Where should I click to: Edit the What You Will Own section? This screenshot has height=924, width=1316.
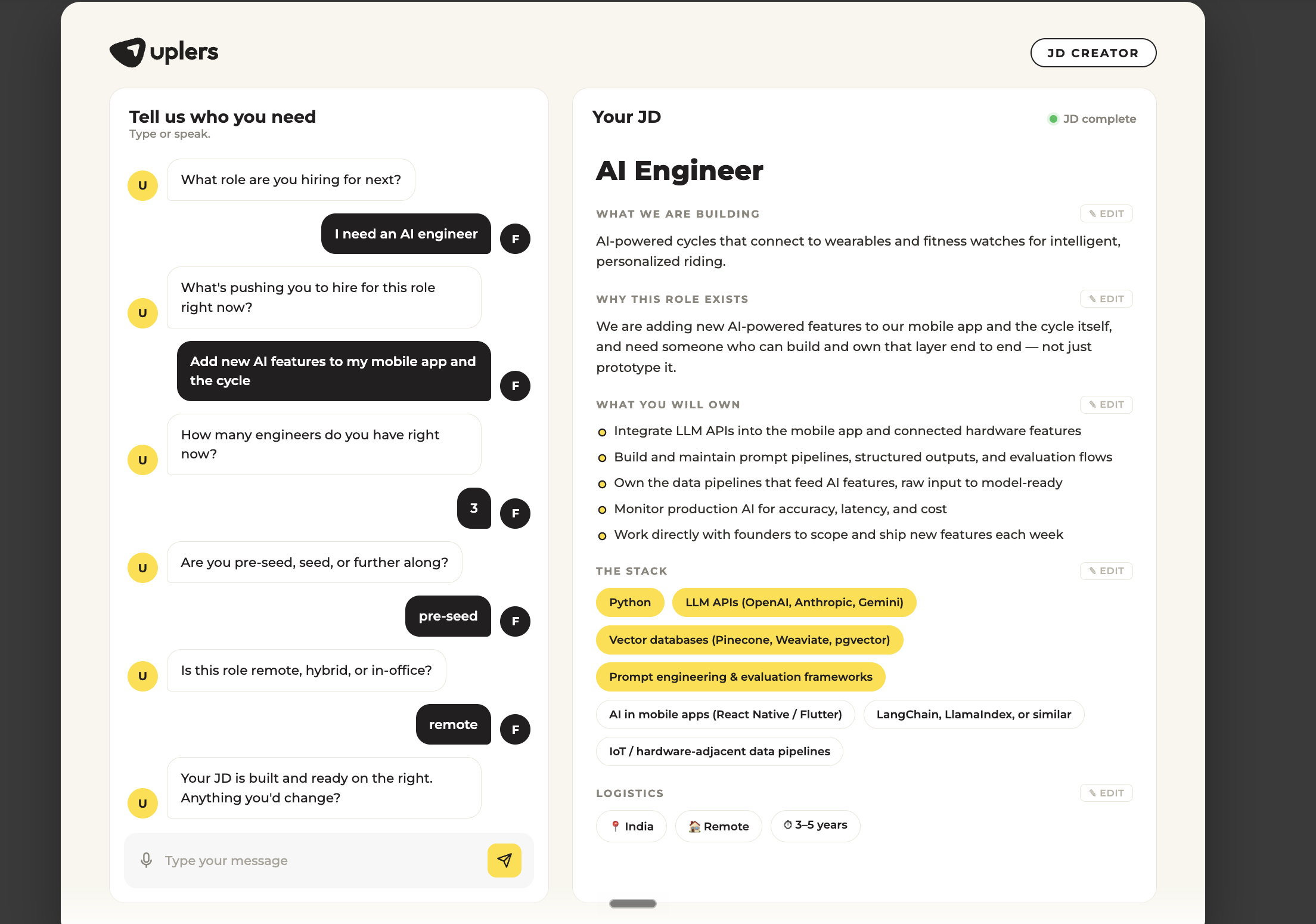(x=1106, y=404)
